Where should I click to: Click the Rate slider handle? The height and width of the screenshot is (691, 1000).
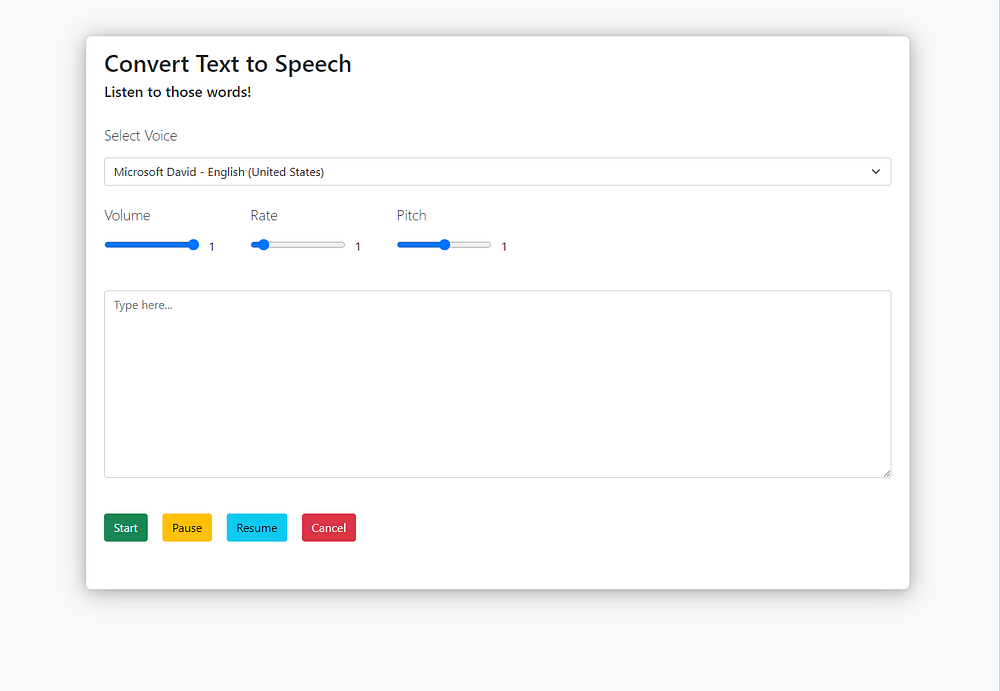pos(263,245)
